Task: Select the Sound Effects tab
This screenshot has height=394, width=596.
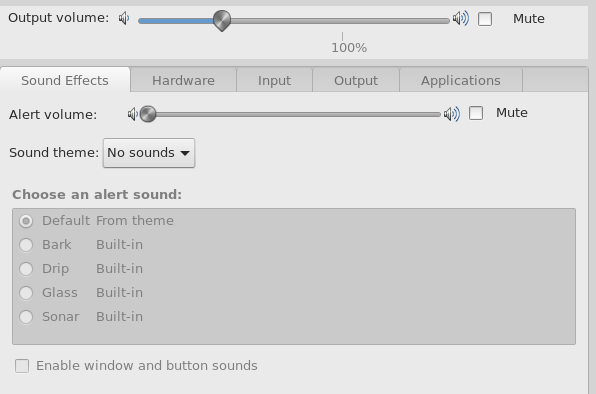Action: 65,80
